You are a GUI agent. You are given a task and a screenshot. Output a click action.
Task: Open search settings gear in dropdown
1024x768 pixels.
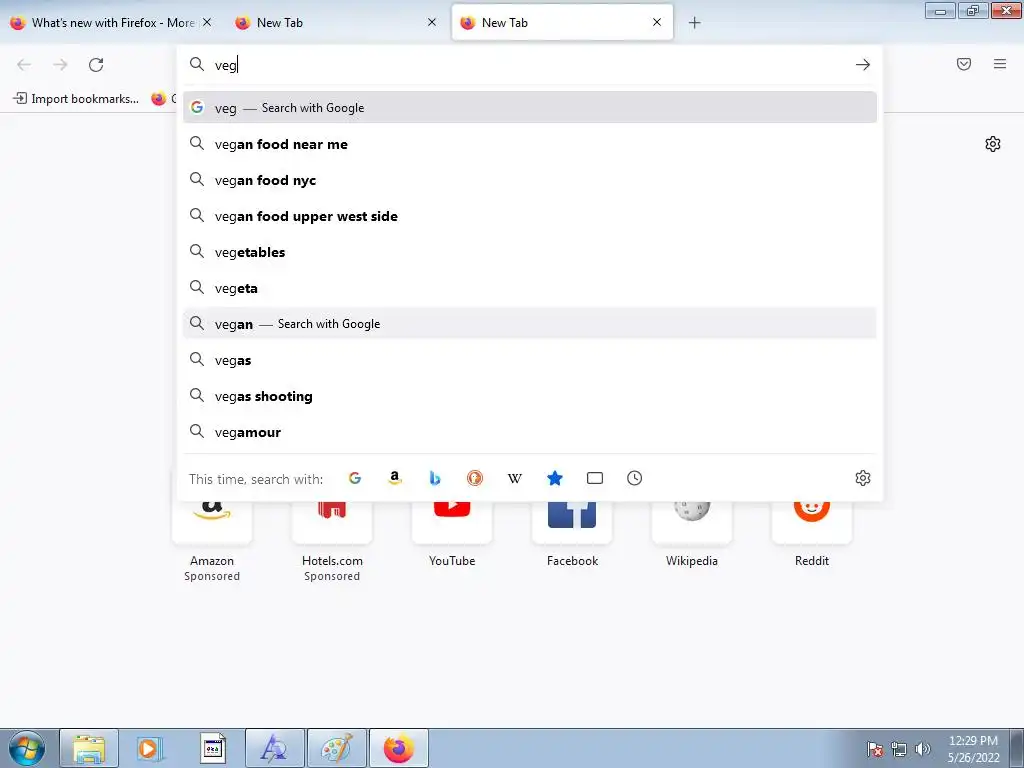click(x=863, y=478)
